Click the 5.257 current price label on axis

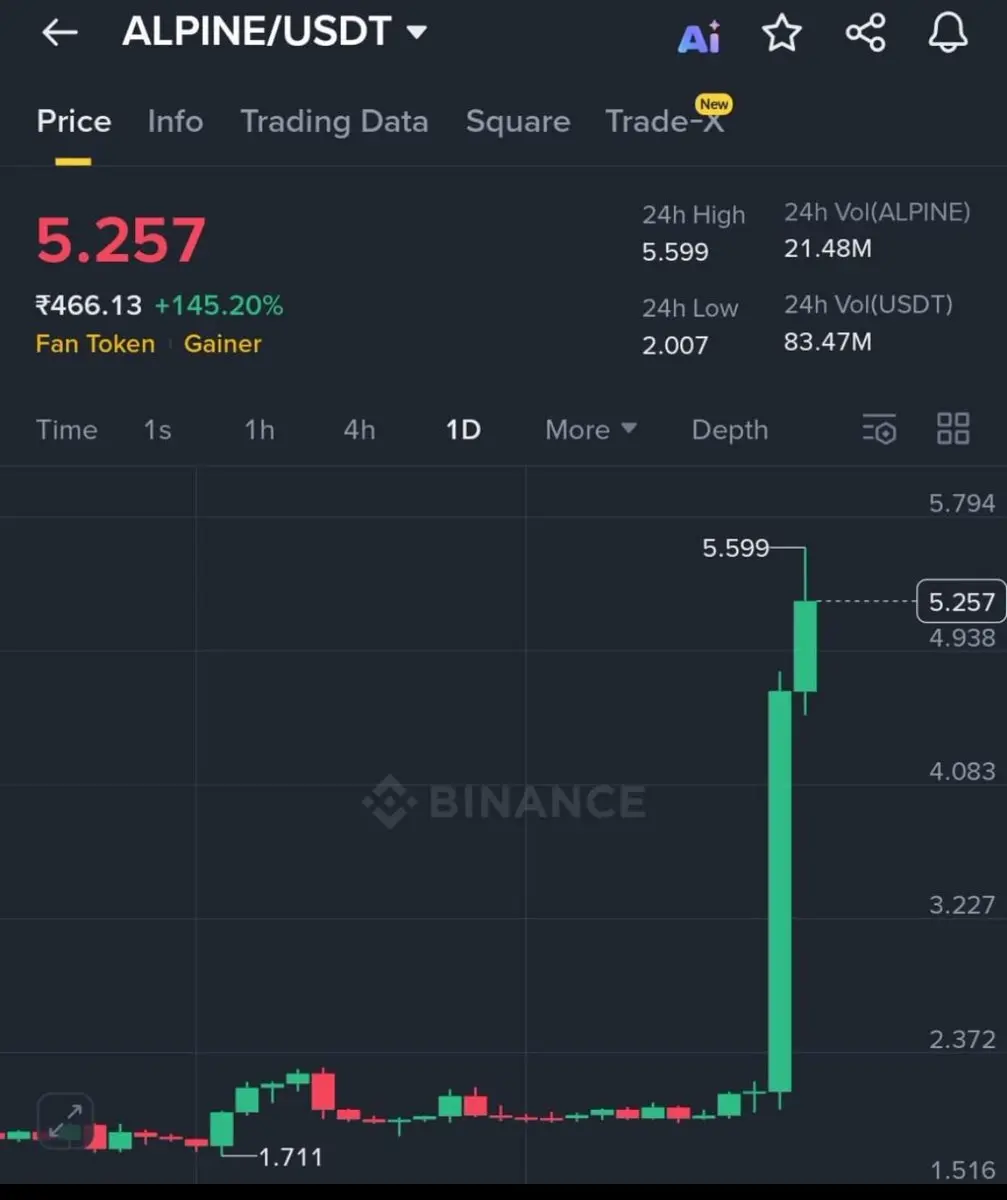click(961, 602)
